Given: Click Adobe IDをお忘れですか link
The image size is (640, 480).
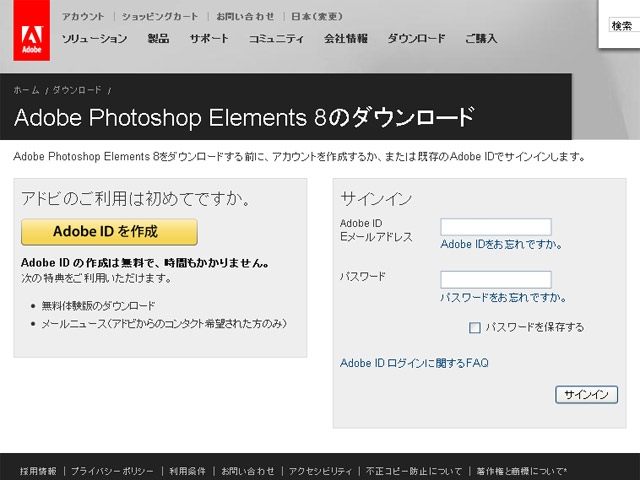Looking at the screenshot, I should (x=501, y=244).
